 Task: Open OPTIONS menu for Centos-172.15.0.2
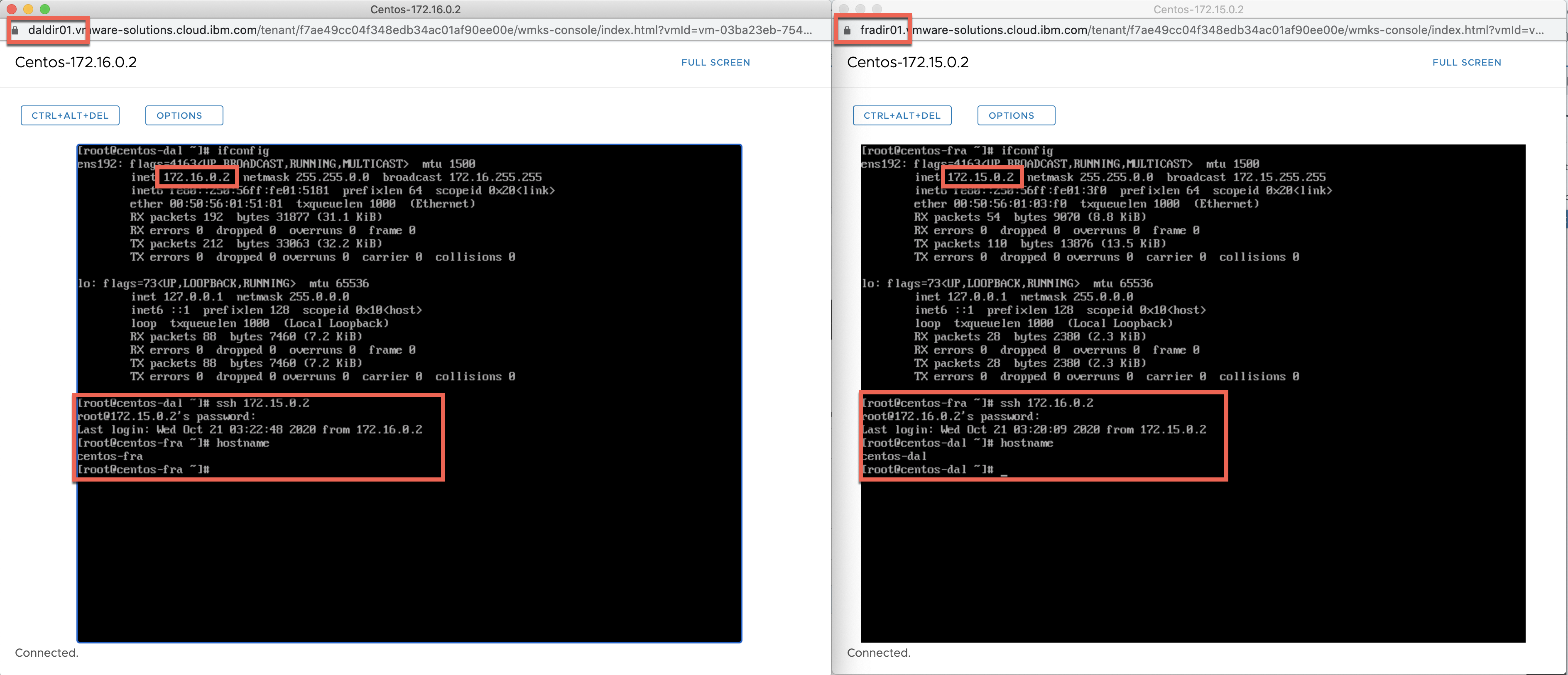[1016, 116]
